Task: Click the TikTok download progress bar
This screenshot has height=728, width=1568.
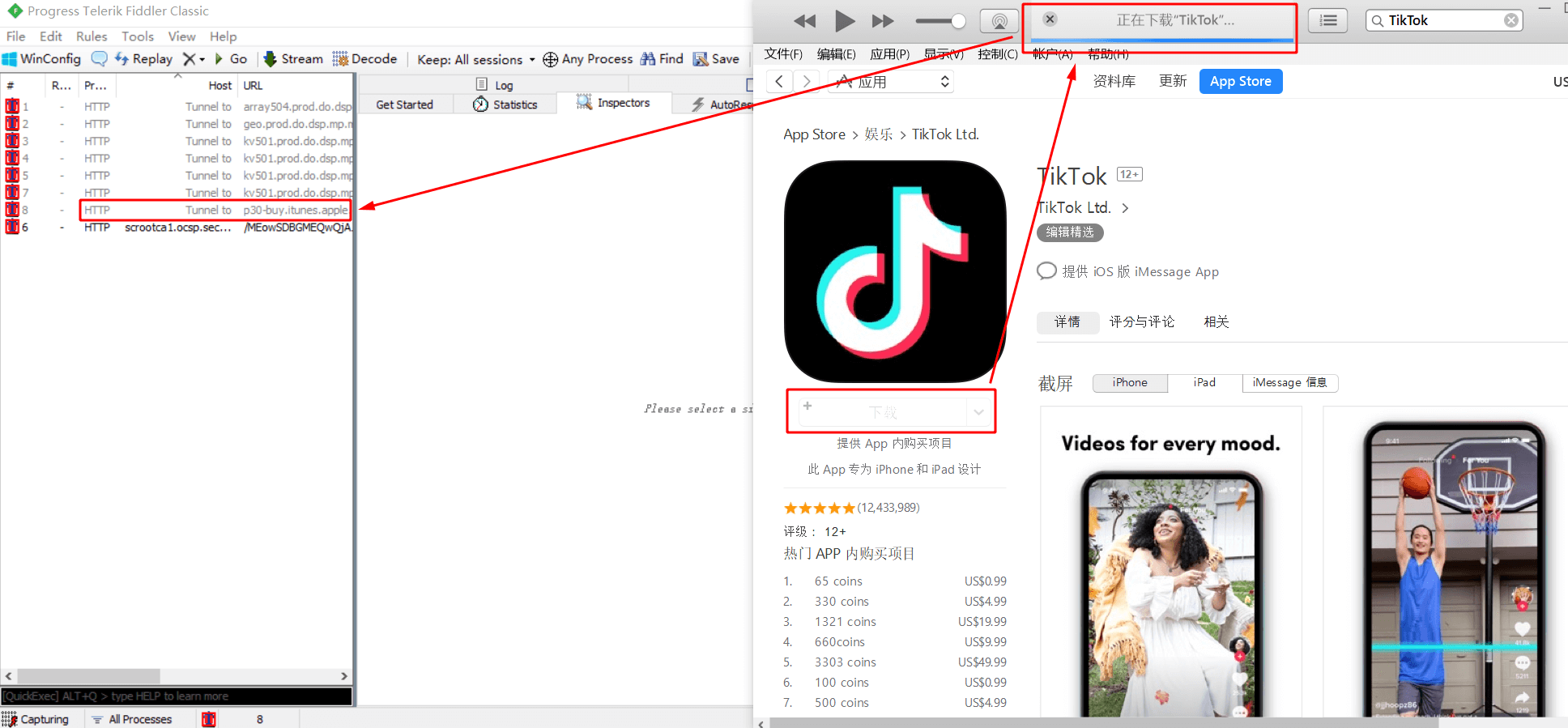Action: 1161,40
